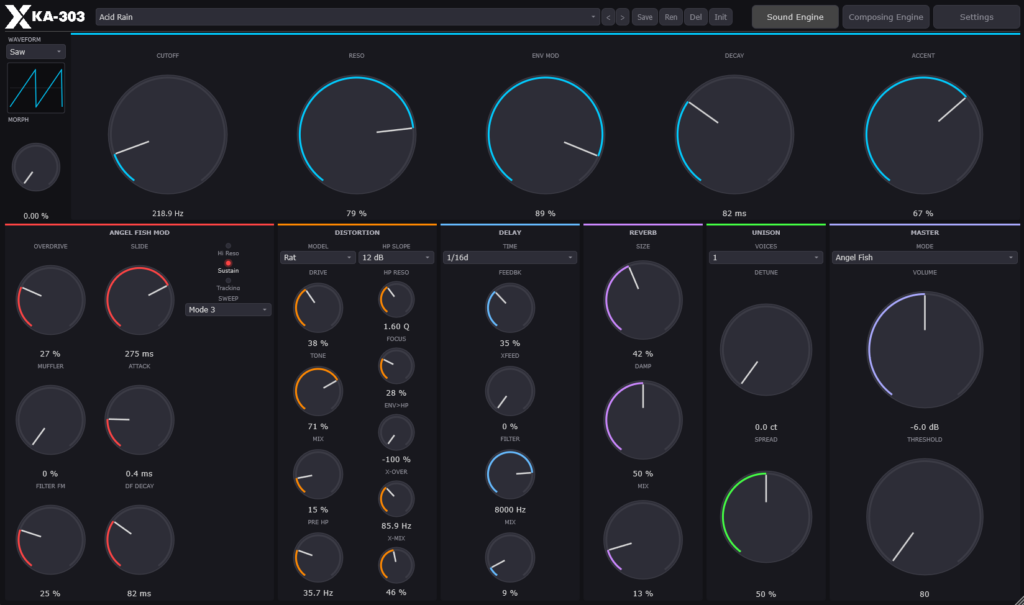Click the previous preset arrow button
This screenshot has width=1024, height=605.
pyautogui.click(x=608, y=17)
